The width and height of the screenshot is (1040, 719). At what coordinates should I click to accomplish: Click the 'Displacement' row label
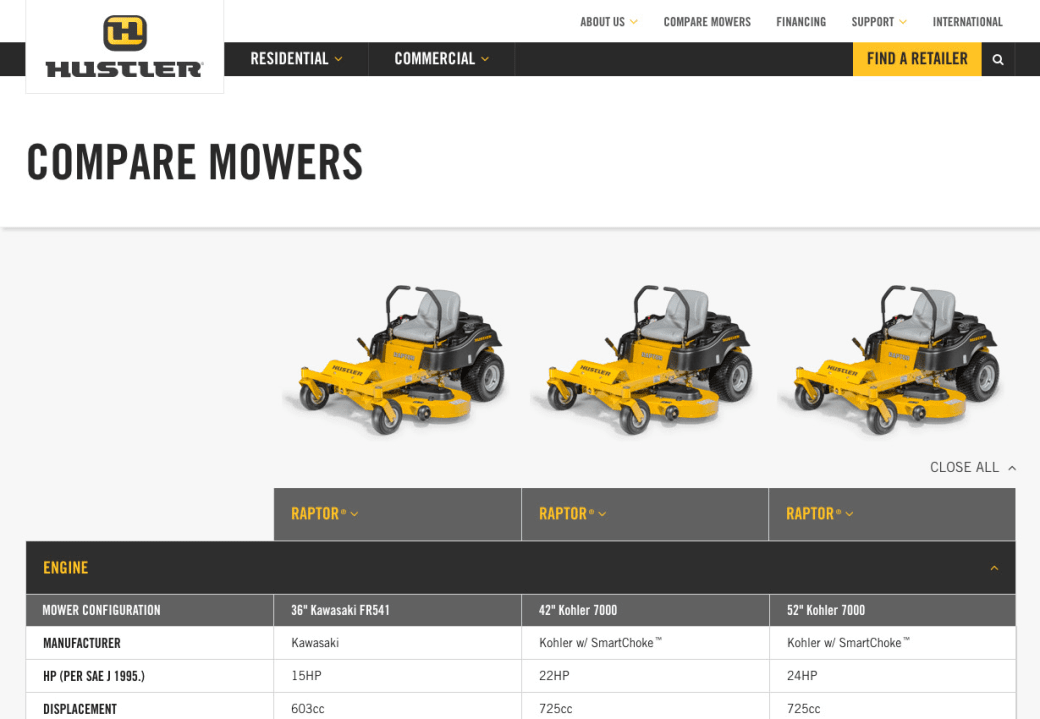(80, 709)
